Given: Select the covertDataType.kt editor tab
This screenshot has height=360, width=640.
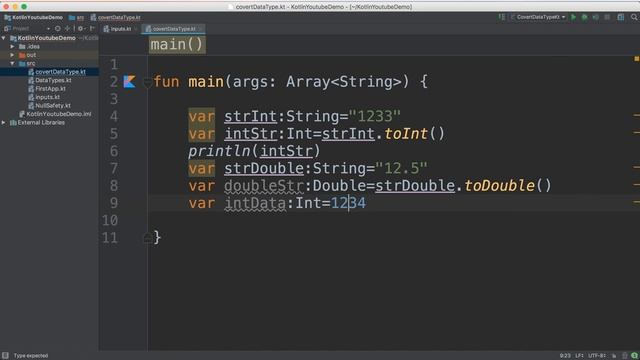Looking at the screenshot, I should coord(174,29).
